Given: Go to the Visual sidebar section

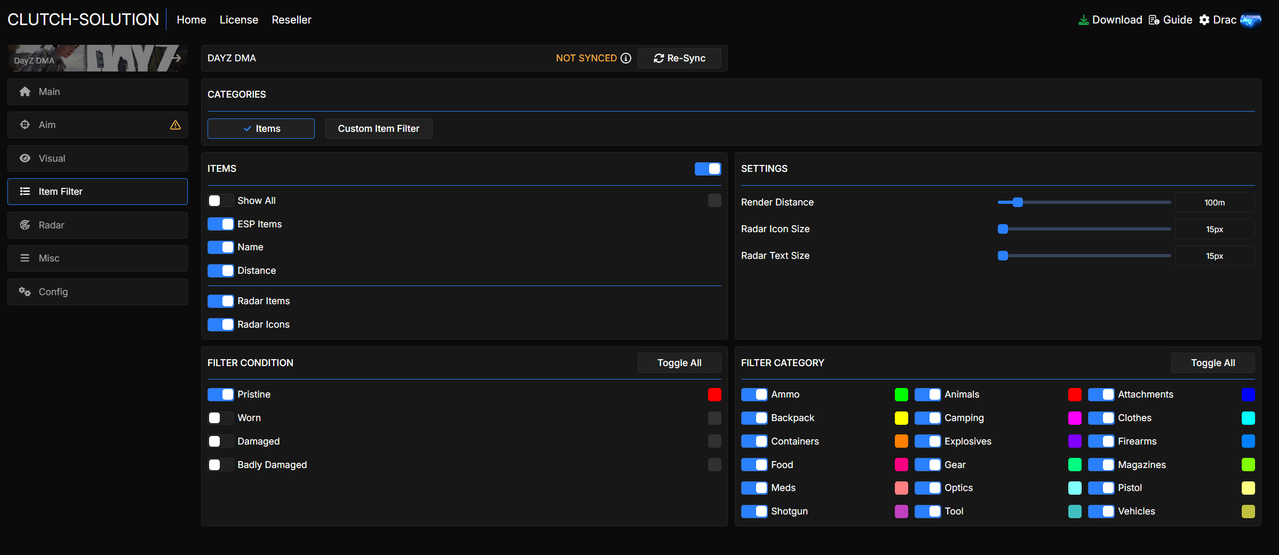Looking at the screenshot, I should click(97, 158).
